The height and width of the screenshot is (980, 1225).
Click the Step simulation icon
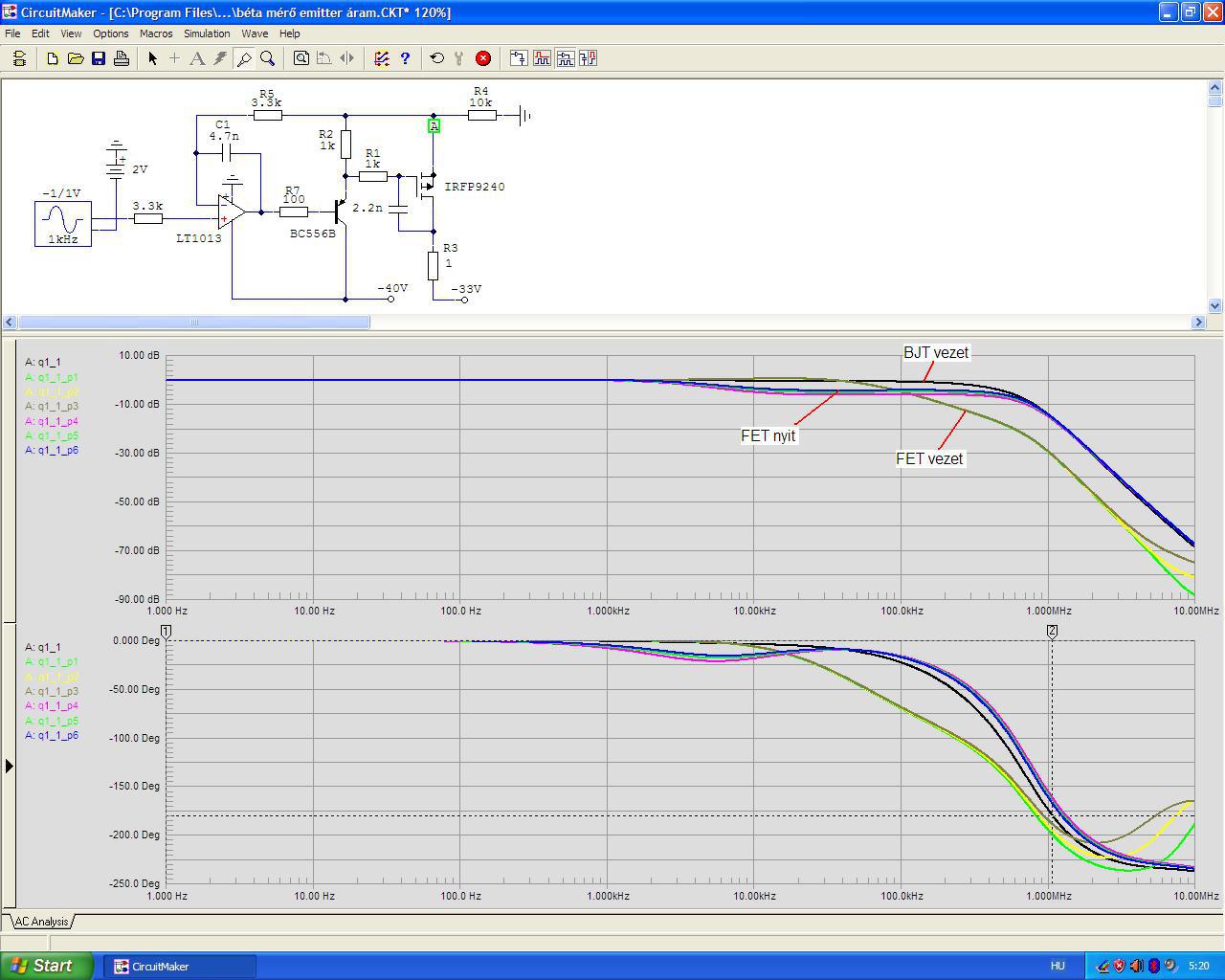pos(460,58)
